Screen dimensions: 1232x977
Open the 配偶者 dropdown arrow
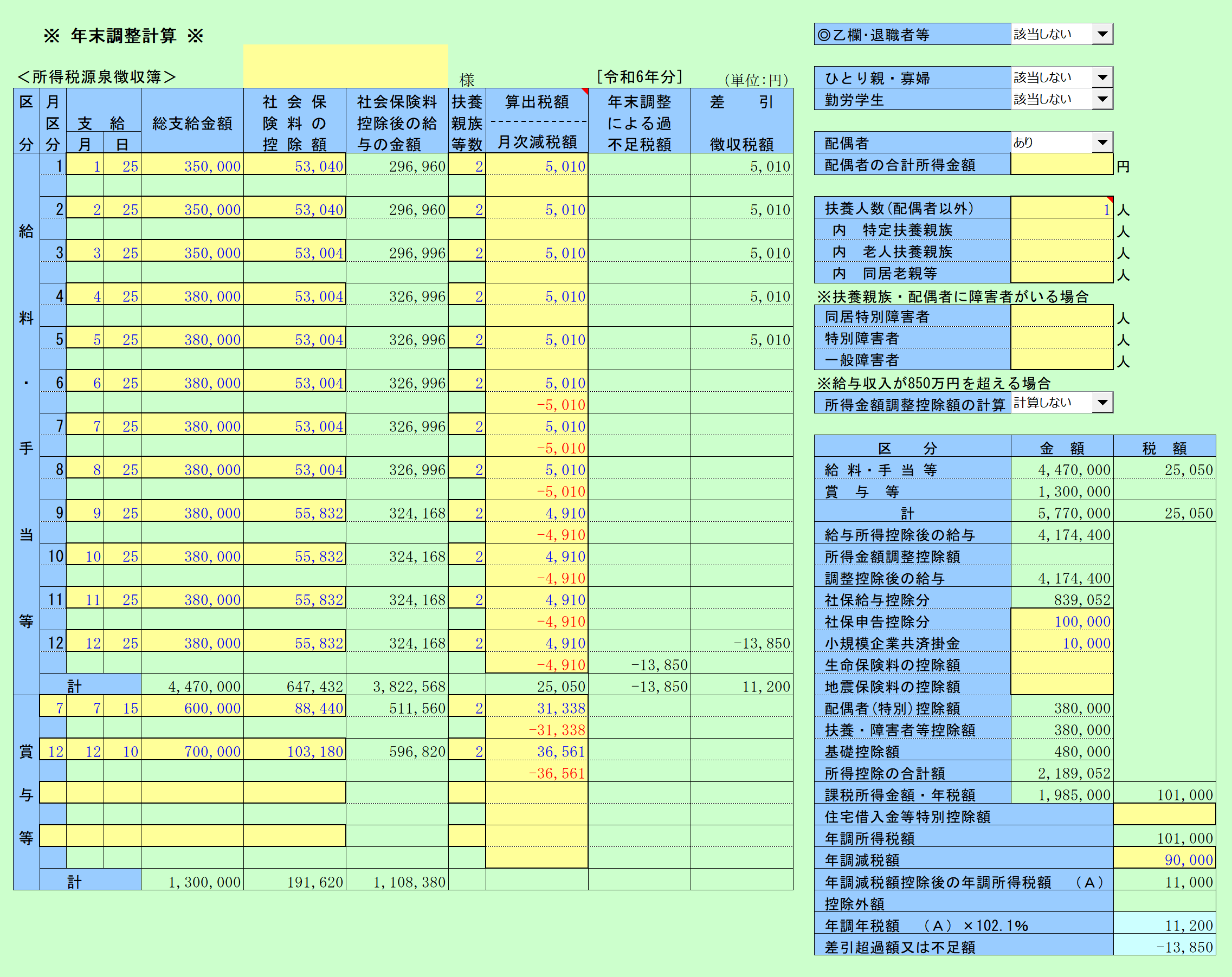[x=1102, y=143]
